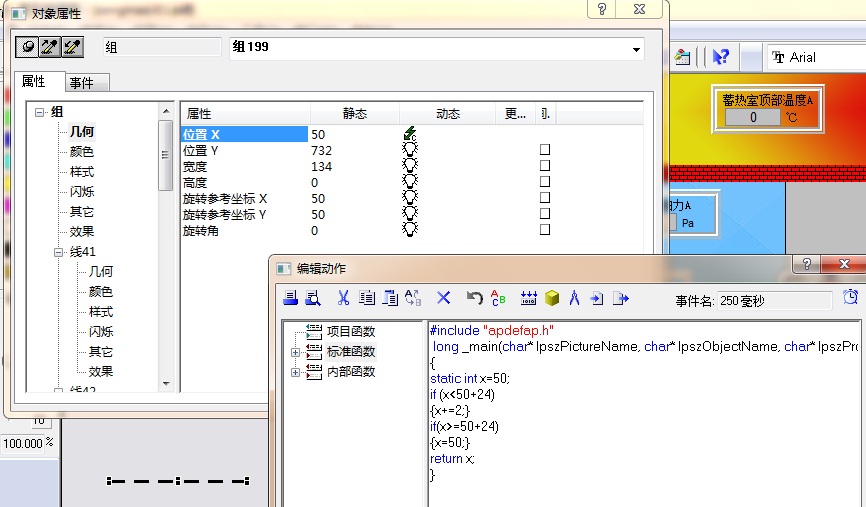Click the property tree scroll-down arrow
The image size is (866, 507).
click(166, 383)
